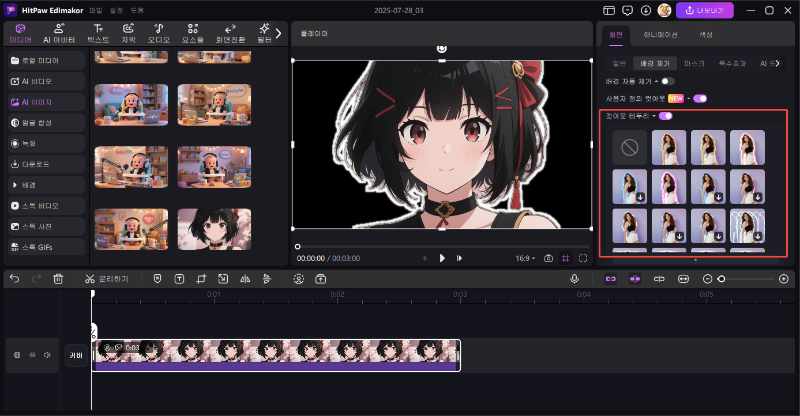Open the face swap sidebar item
Screen dimensions: 800x416
coord(46,123)
